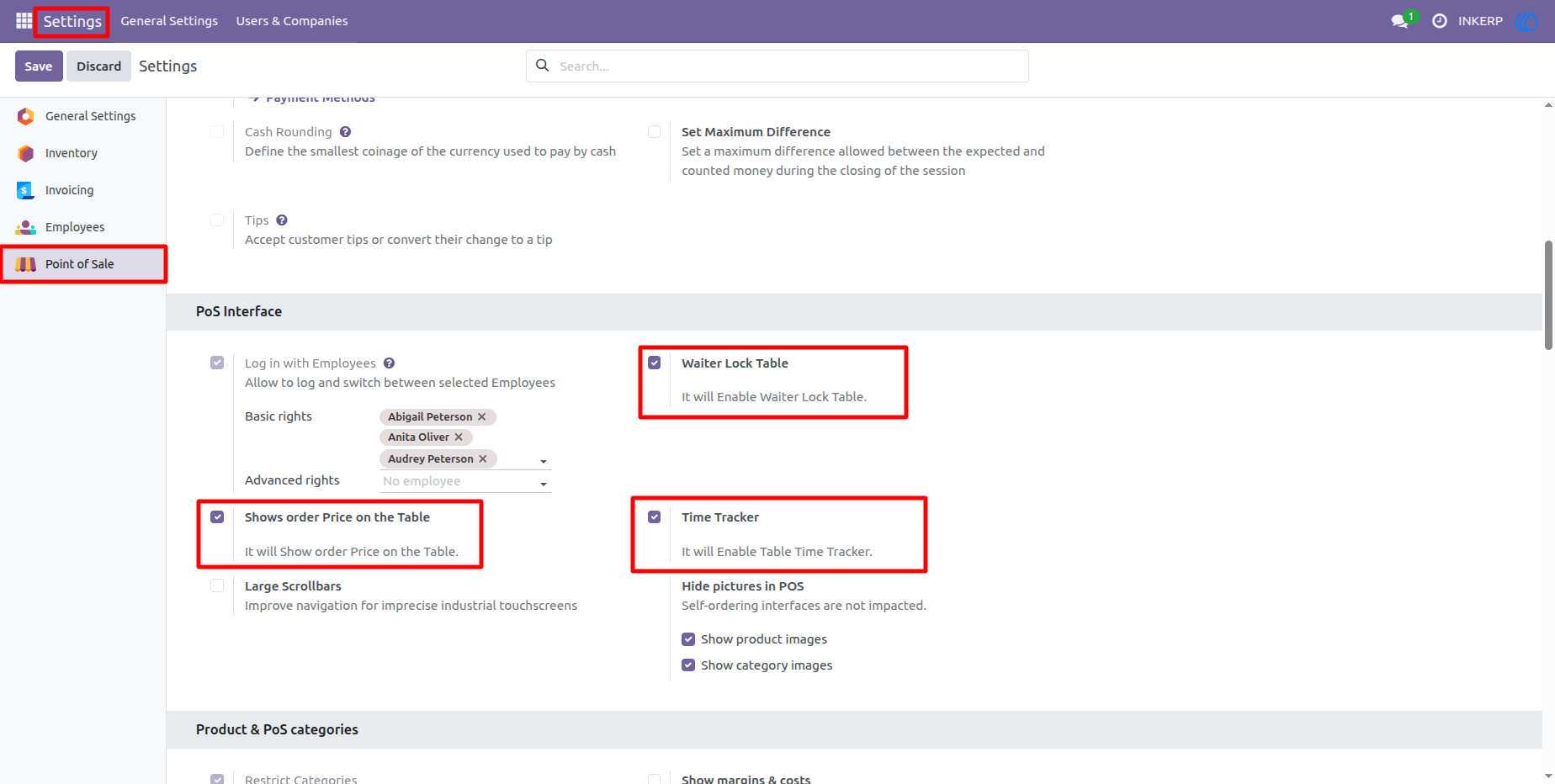Click the INKERP user avatar icon

1527,21
